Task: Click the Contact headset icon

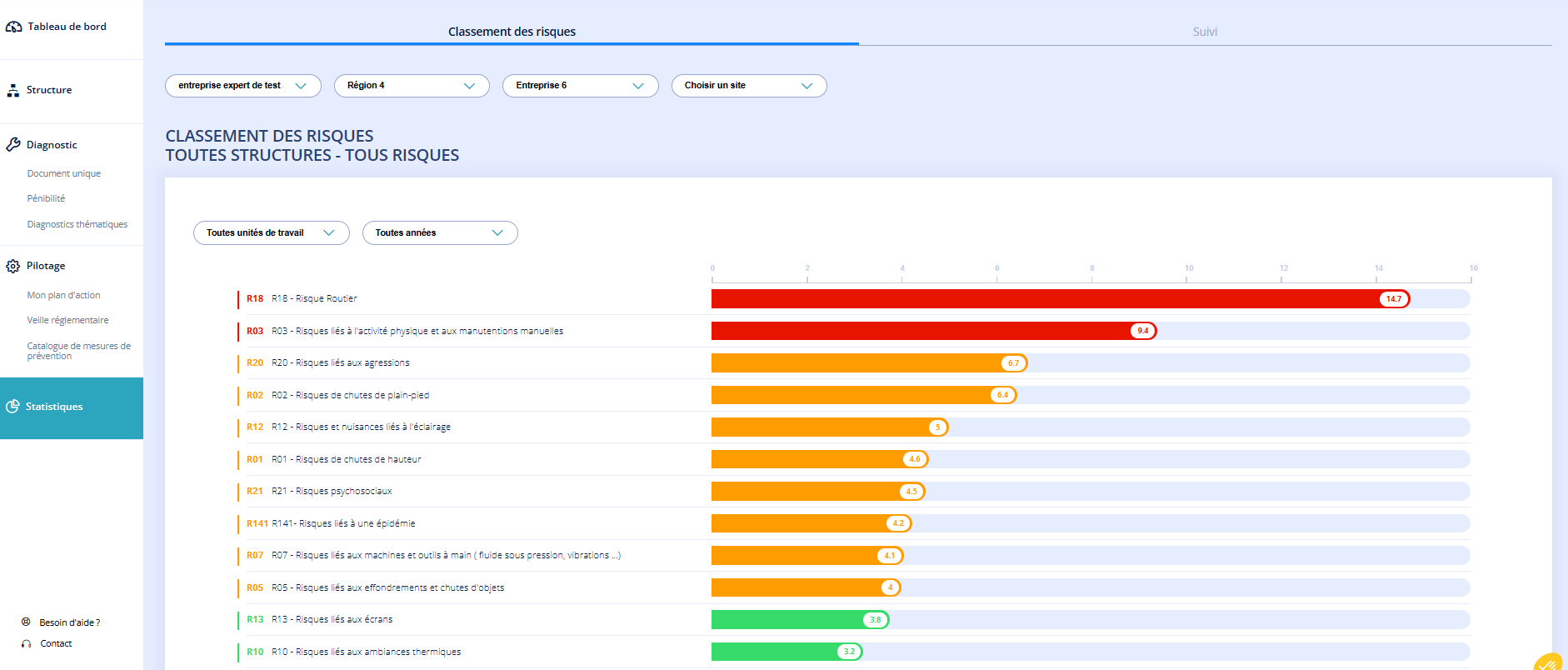Action: 26,643
